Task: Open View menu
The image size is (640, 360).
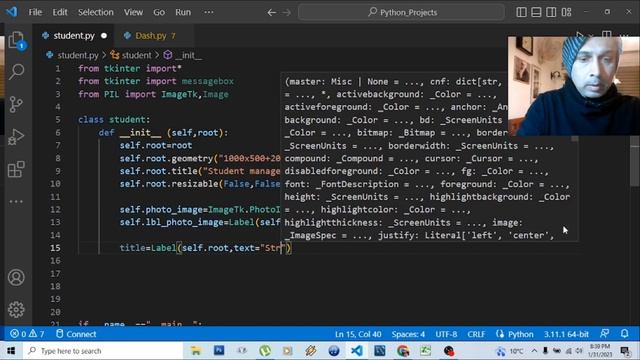Action: tap(133, 12)
